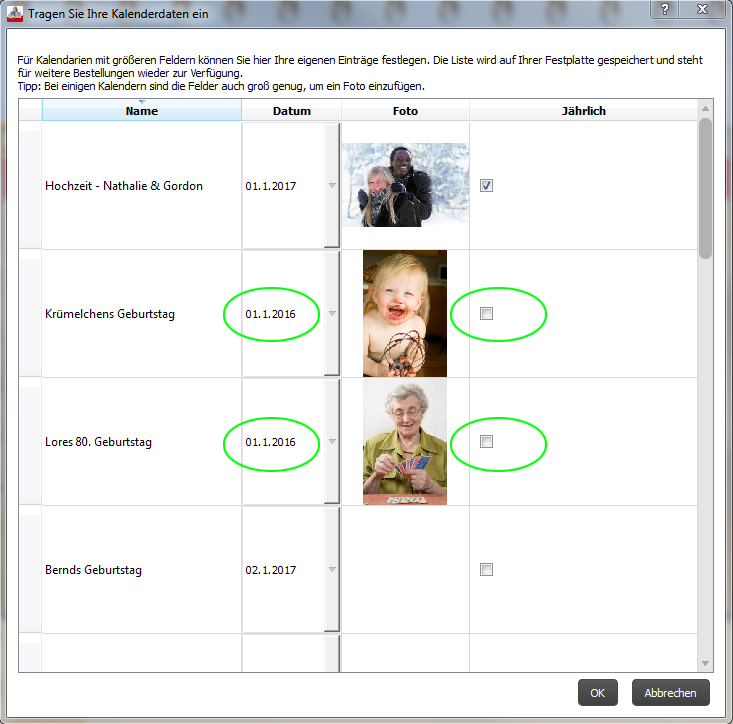Open date dropdown for Krümelchens Geburtstag
The image size is (733, 724).
point(332,314)
